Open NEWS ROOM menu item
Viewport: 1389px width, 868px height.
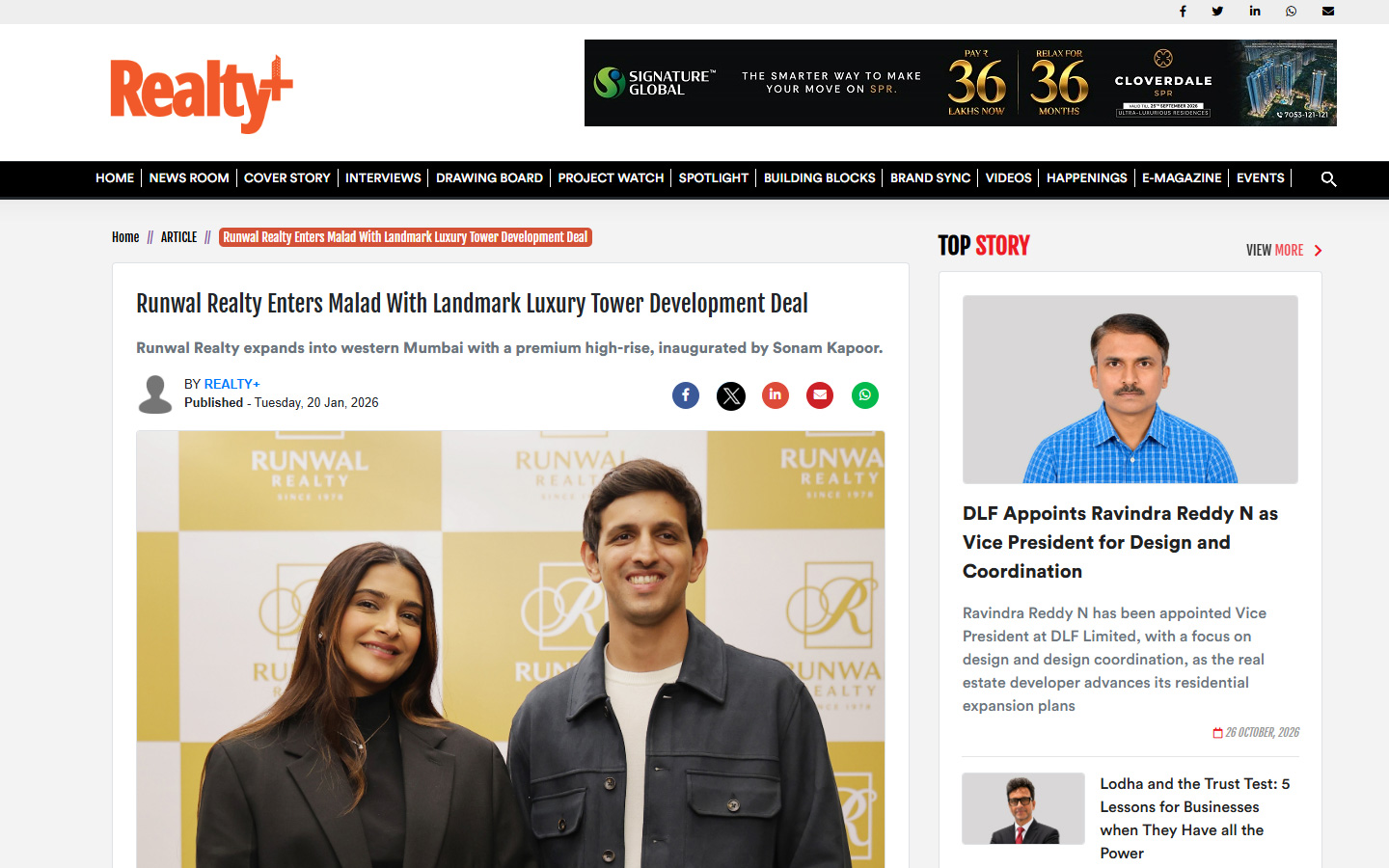click(189, 178)
